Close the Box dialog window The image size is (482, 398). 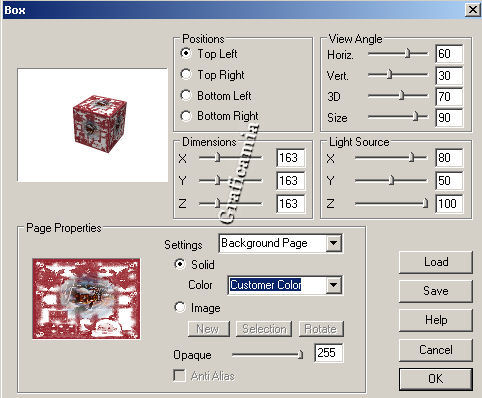pos(473,10)
